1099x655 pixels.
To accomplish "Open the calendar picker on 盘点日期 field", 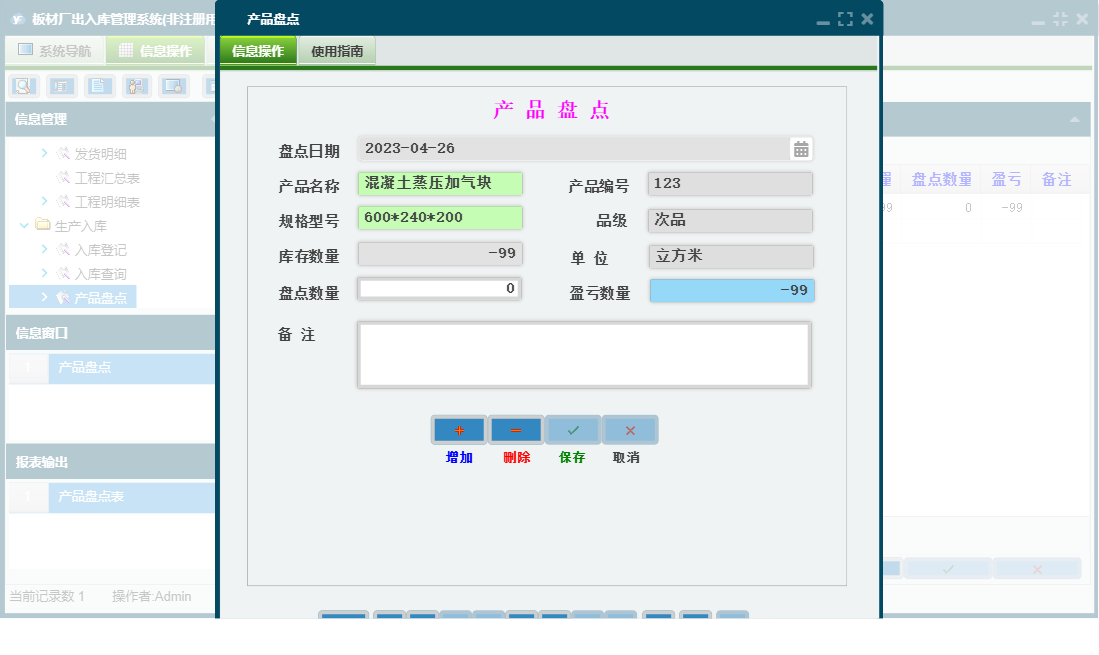I will [800, 148].
